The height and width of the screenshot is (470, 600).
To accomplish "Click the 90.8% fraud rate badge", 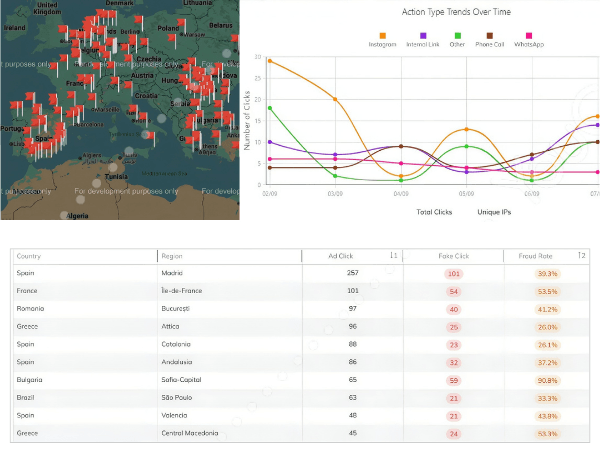I will pos(547,381).
